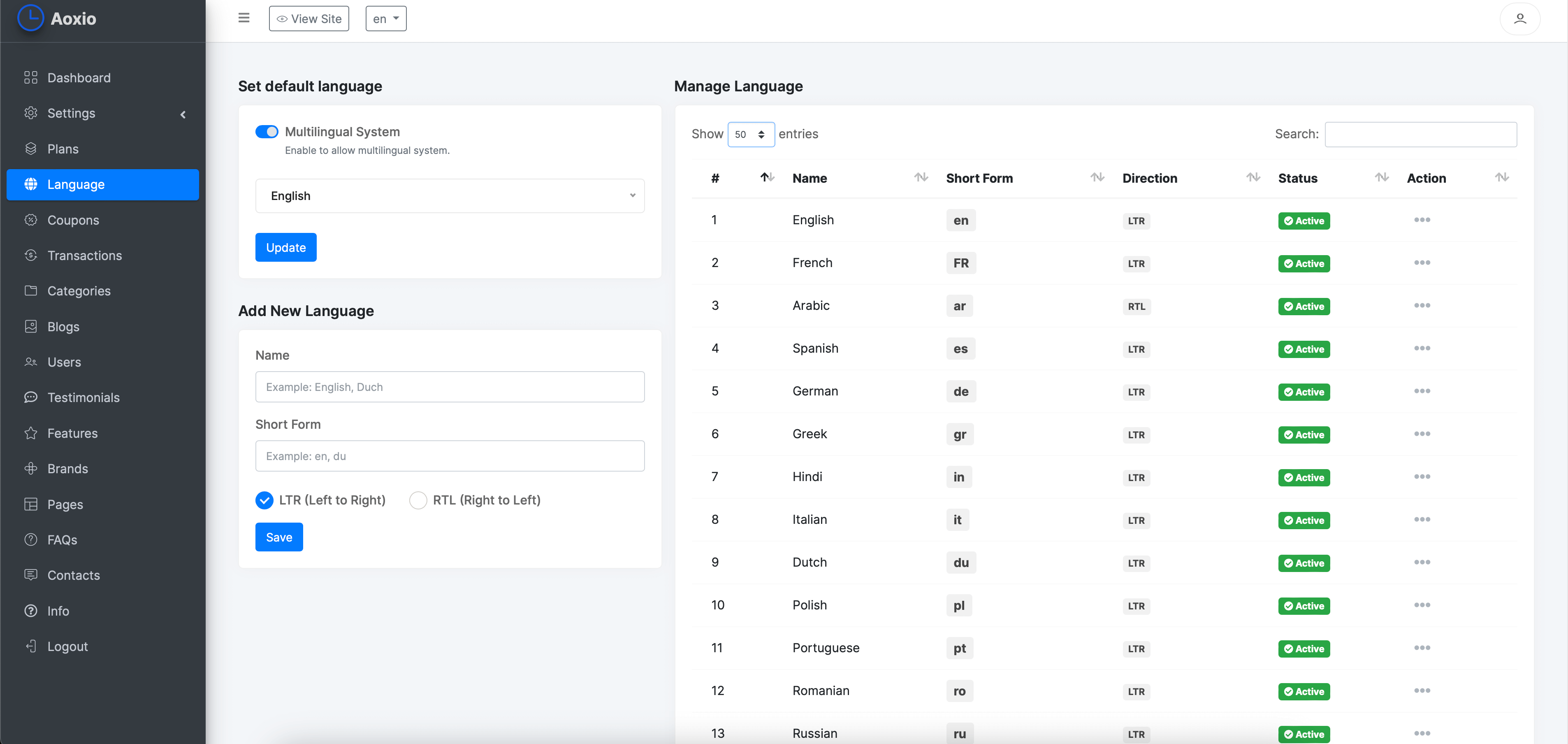This screenshot has height=744, width=1568.
Task: Click the View Site button
Action: (x=308, y=19)
